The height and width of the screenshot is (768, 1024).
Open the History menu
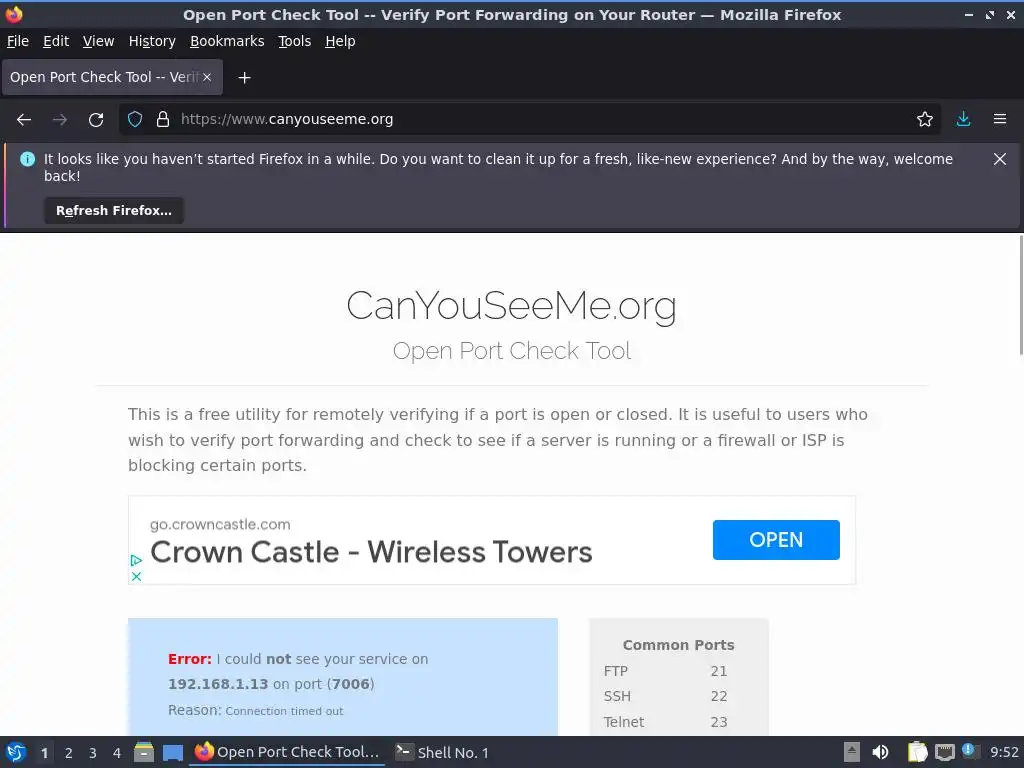click(x=152, y=41)
